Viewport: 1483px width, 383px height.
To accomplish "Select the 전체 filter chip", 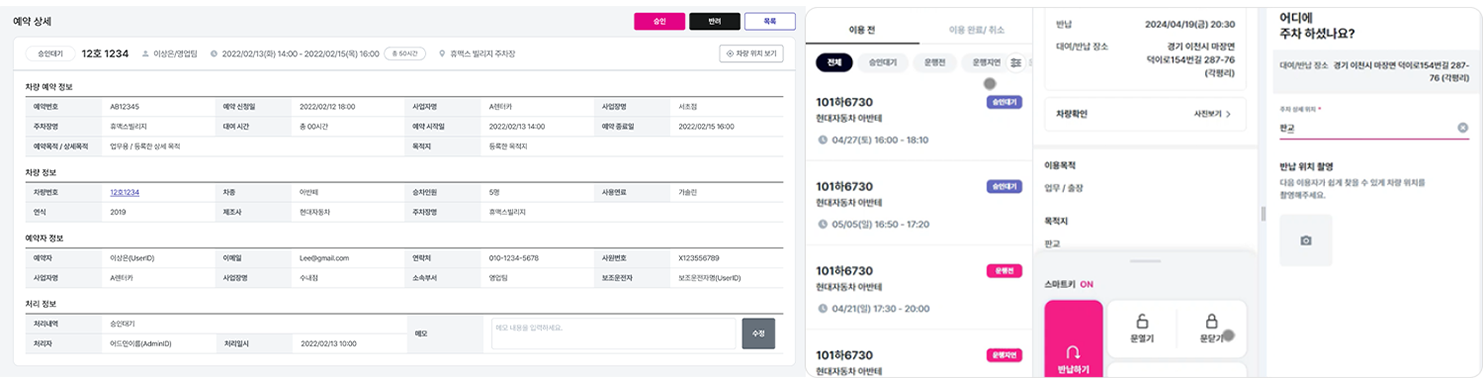I will (x=834, y=63).
